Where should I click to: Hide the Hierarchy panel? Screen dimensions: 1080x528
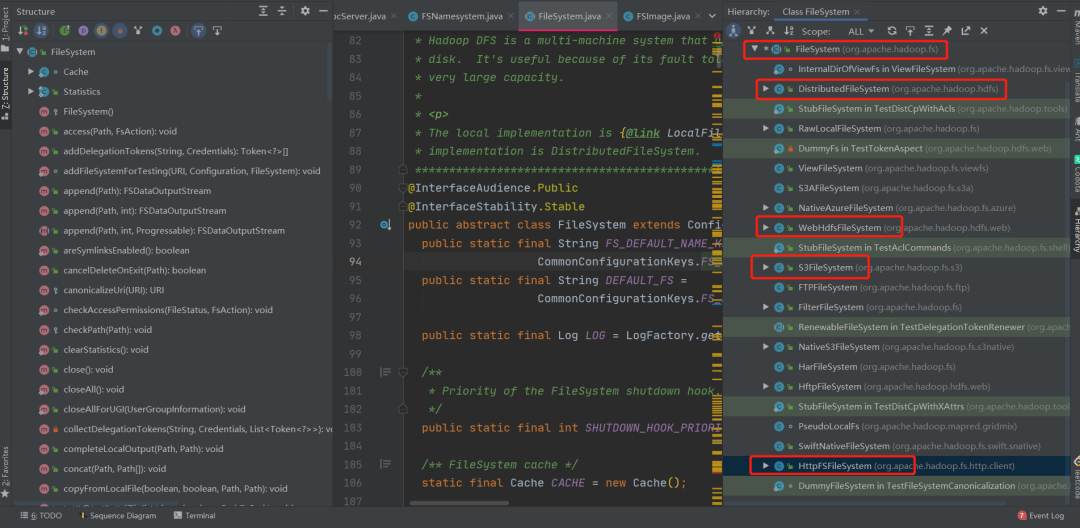point(1060,11)
